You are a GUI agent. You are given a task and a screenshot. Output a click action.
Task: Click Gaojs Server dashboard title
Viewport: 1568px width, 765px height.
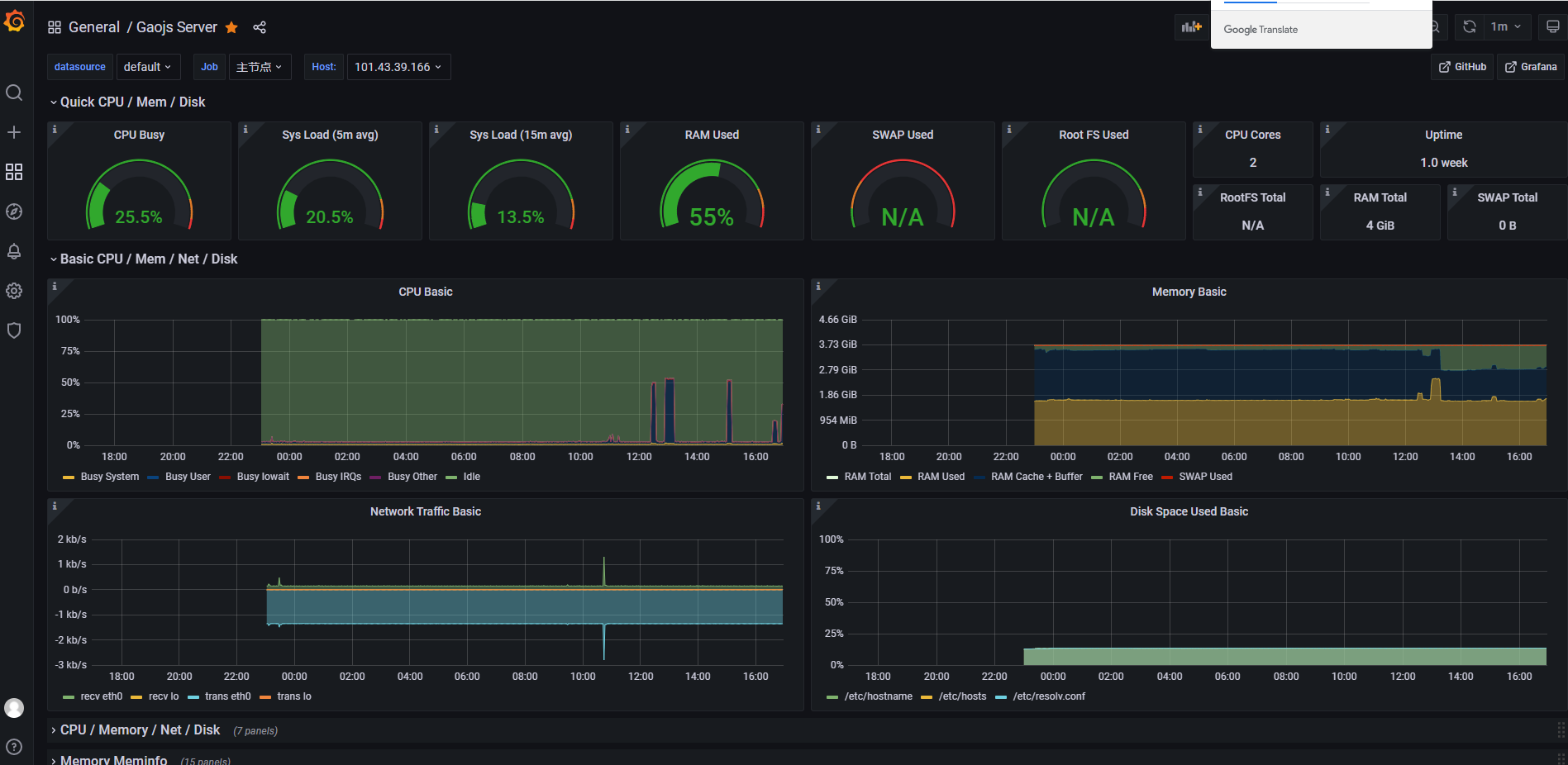click(x=177, y=27)
